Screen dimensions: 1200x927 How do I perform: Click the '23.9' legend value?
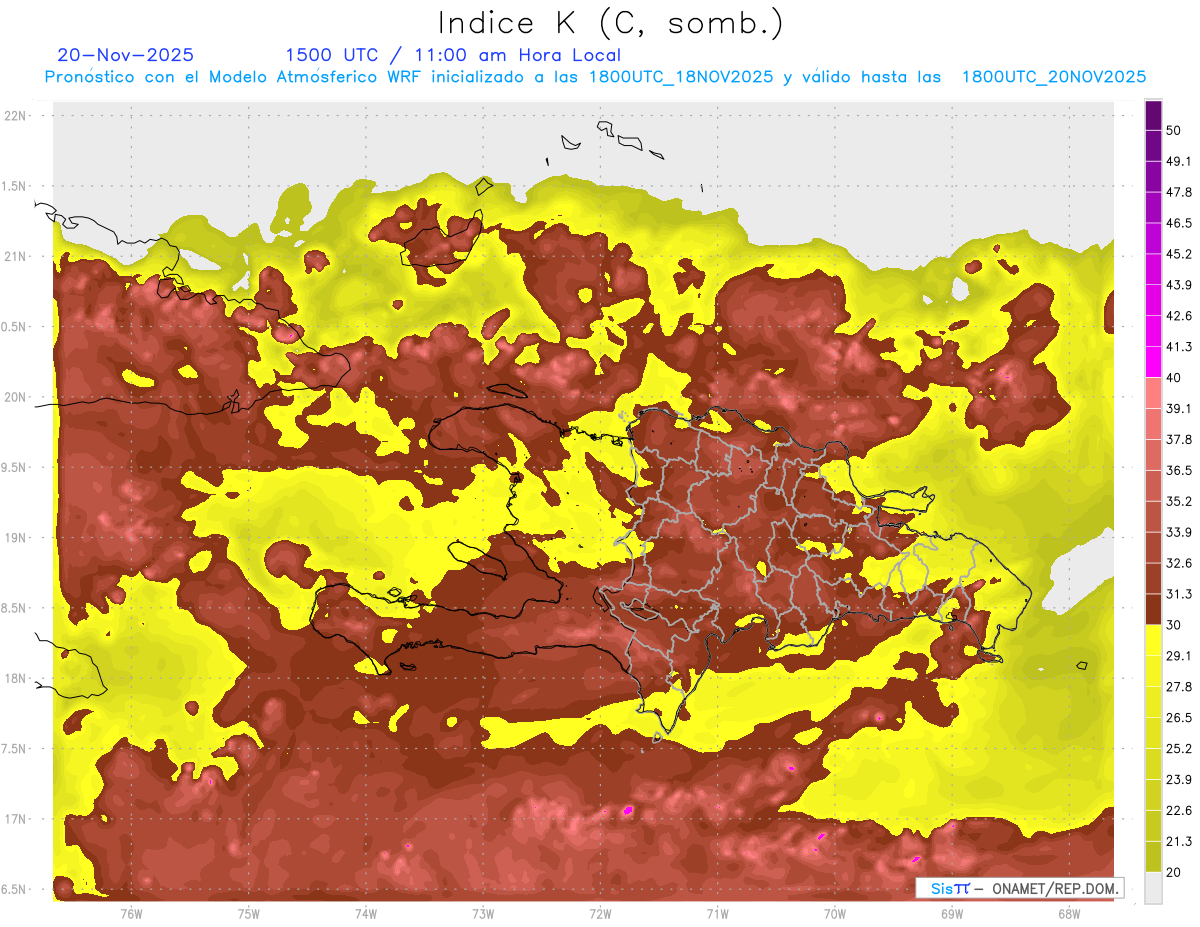[x=1179, y=780]
